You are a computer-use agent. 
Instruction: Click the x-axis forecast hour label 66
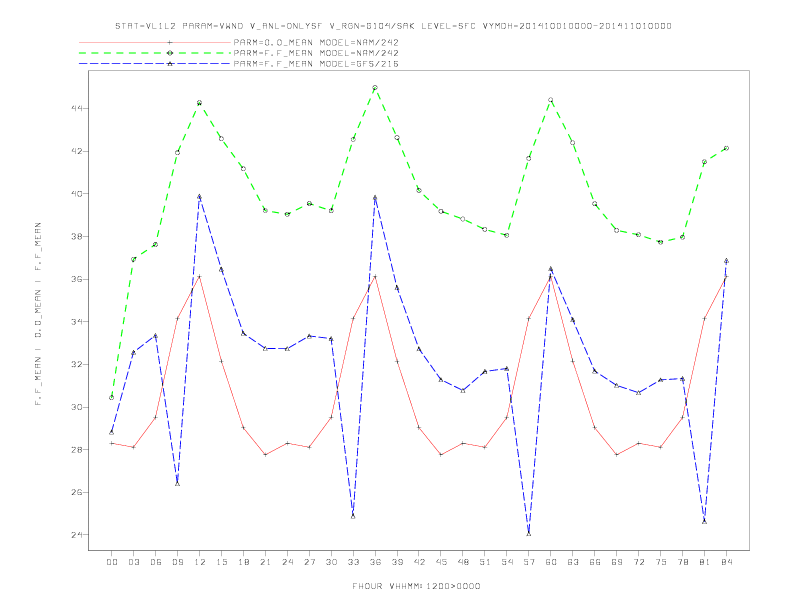coord(595,562)
